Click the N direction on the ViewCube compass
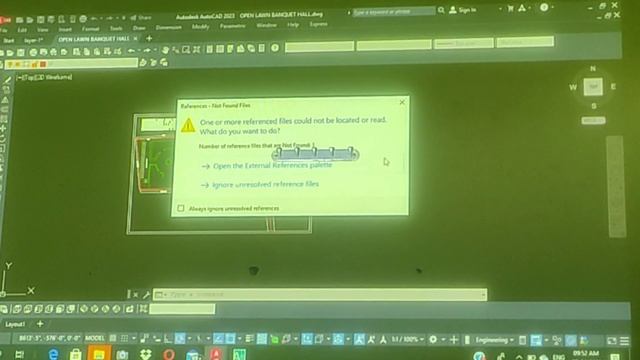Viewport: 640px width, 360px height. [593, 69]
